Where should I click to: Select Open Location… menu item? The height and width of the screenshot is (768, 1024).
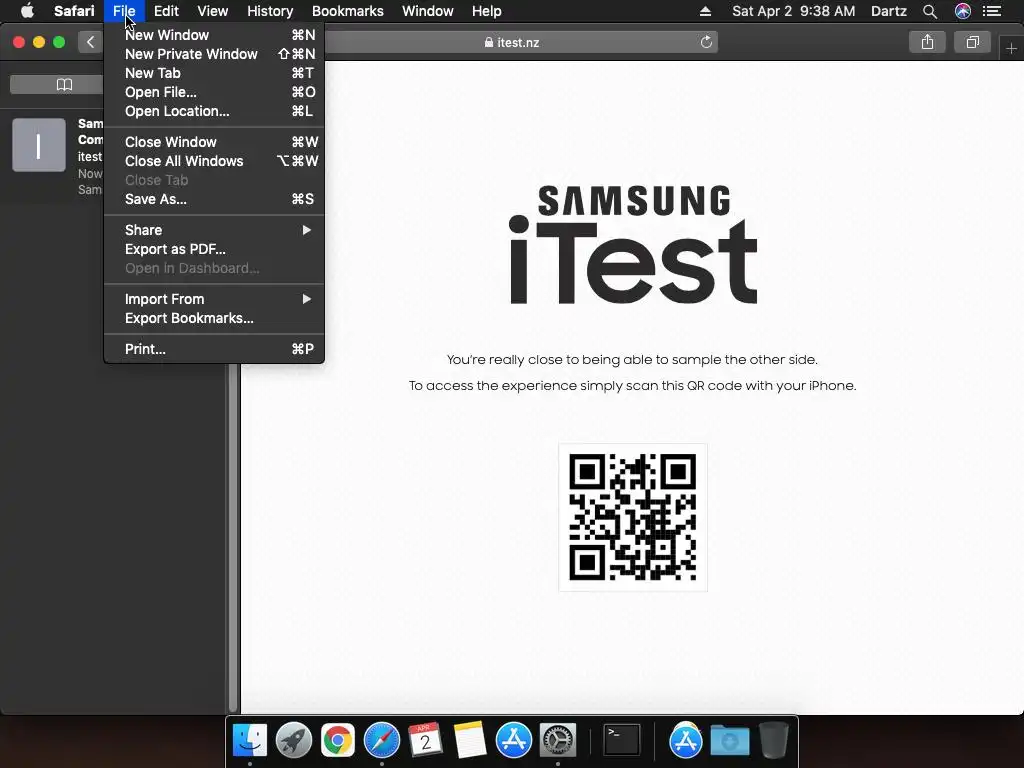214,111
